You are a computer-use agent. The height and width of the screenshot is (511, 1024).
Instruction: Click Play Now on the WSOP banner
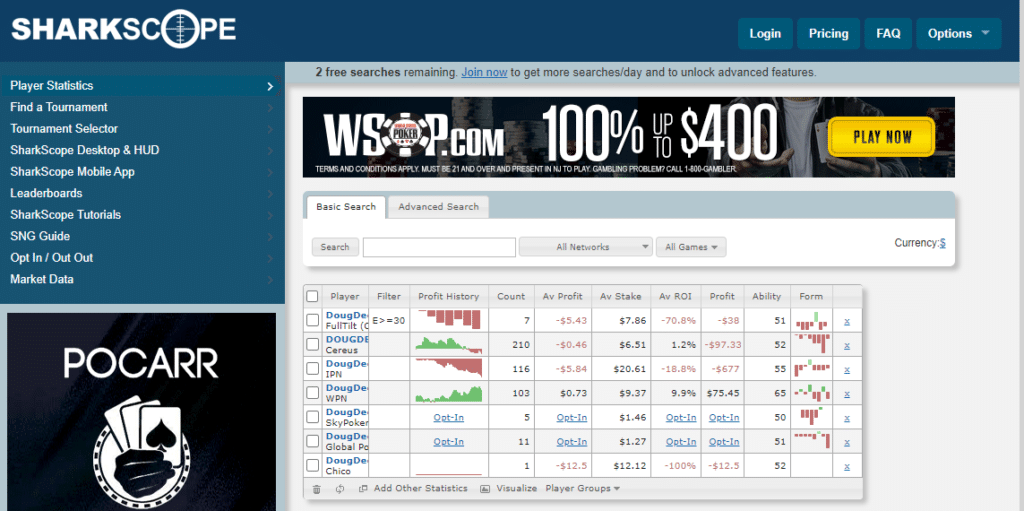point(881,137)
